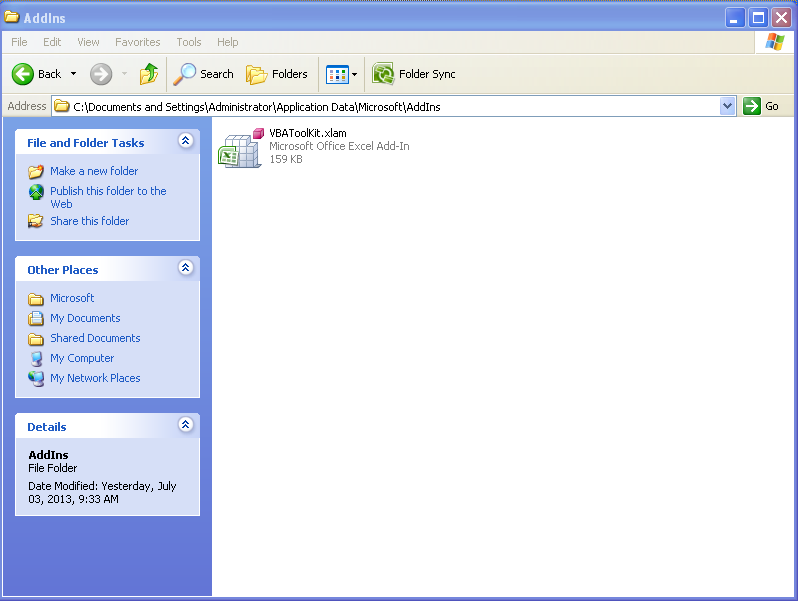Go to Shared Documents link
The image size is (798, 601).
pos(95,338)
